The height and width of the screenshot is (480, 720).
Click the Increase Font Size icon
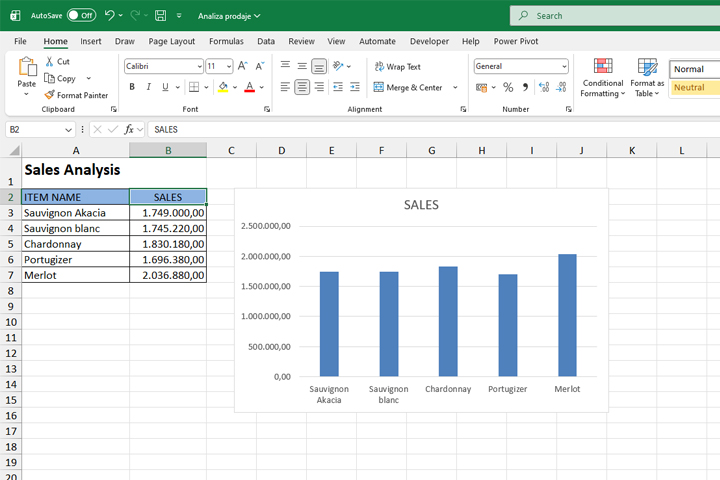pos(243,66)
